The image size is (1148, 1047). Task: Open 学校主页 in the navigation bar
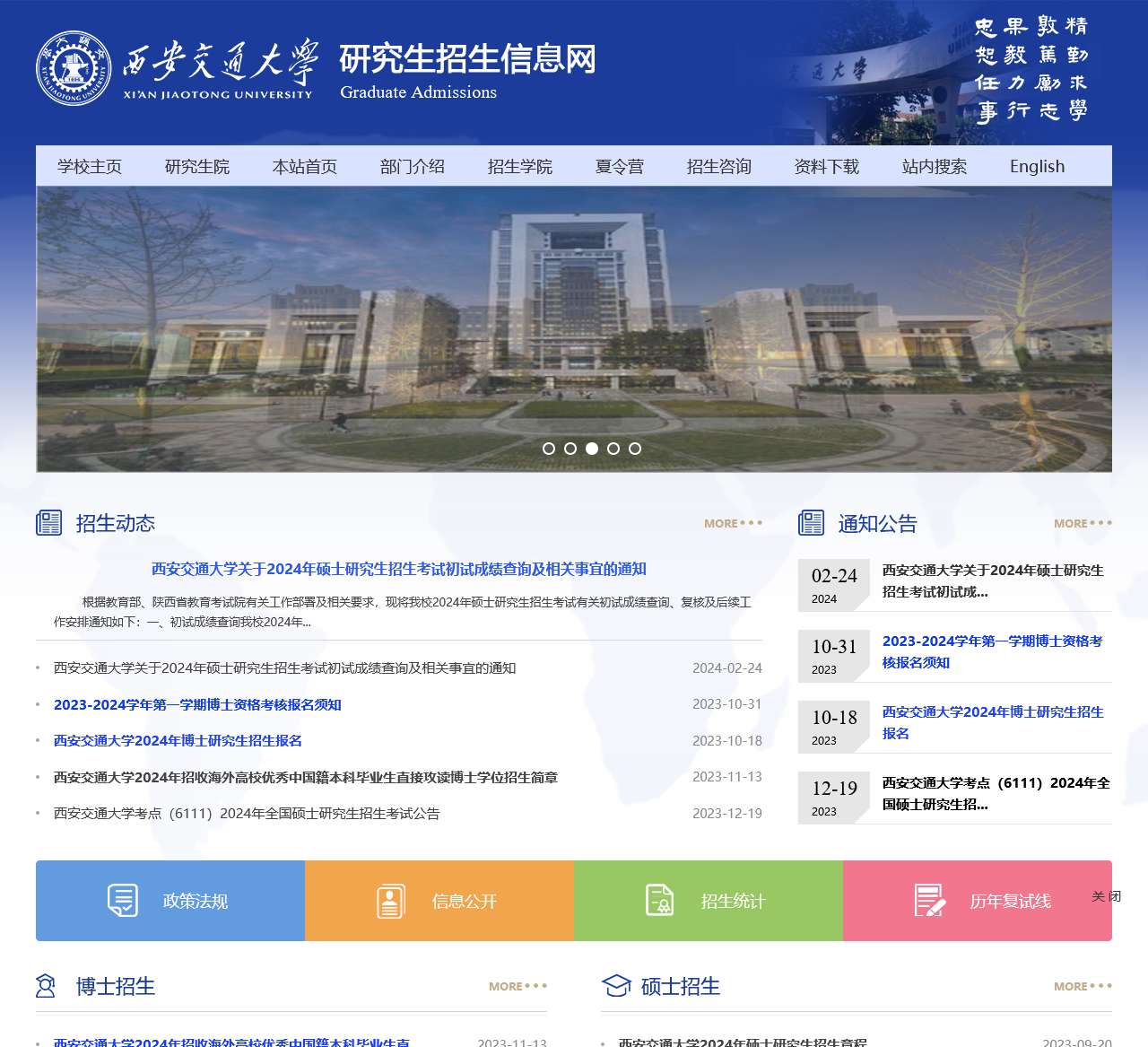(90, 166)
